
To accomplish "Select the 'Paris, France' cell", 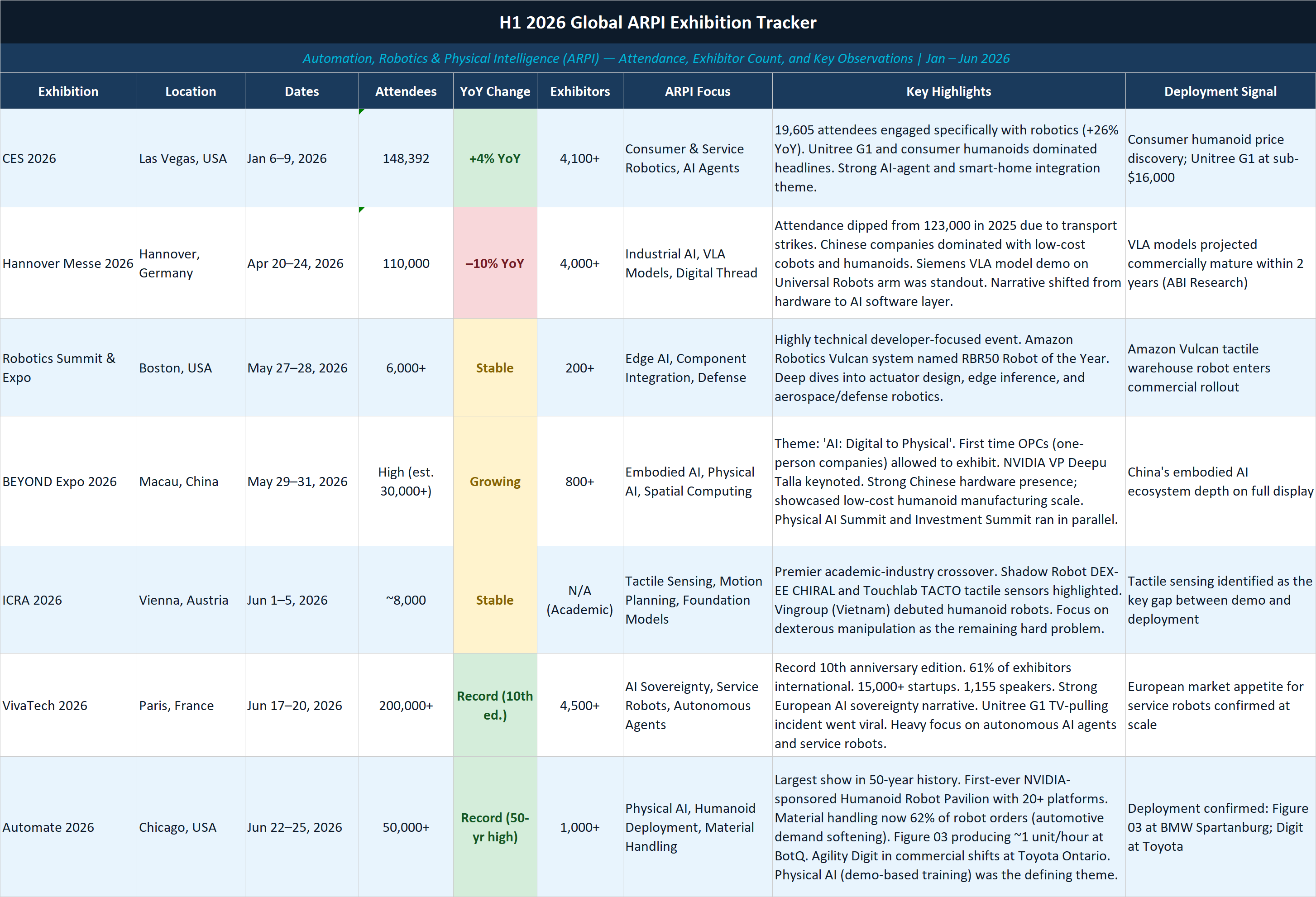I will 191,705.
